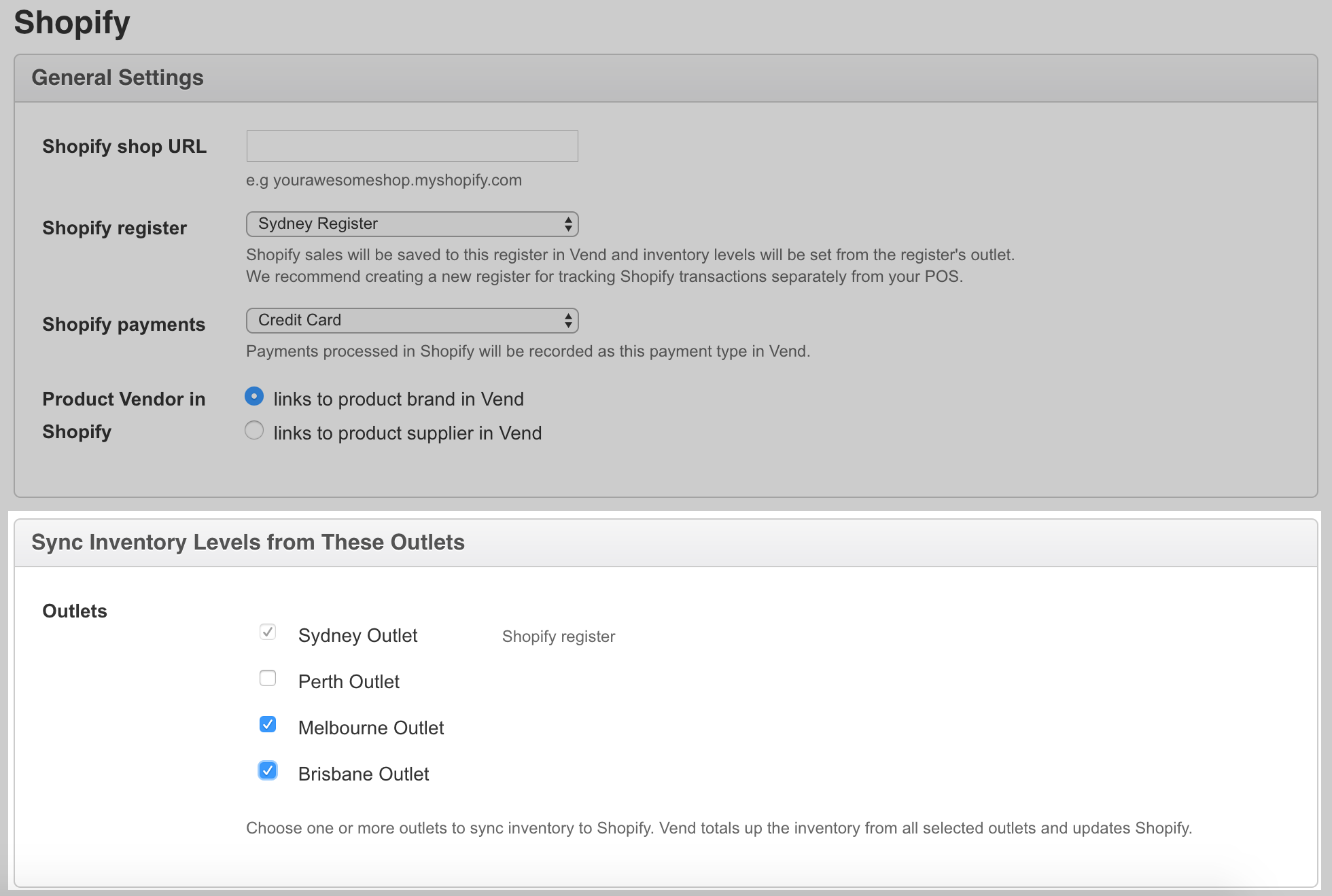Uncheck the Melbourne Outlet checkbox
This screenshot has width=1332, height=896.
(268, 725)
